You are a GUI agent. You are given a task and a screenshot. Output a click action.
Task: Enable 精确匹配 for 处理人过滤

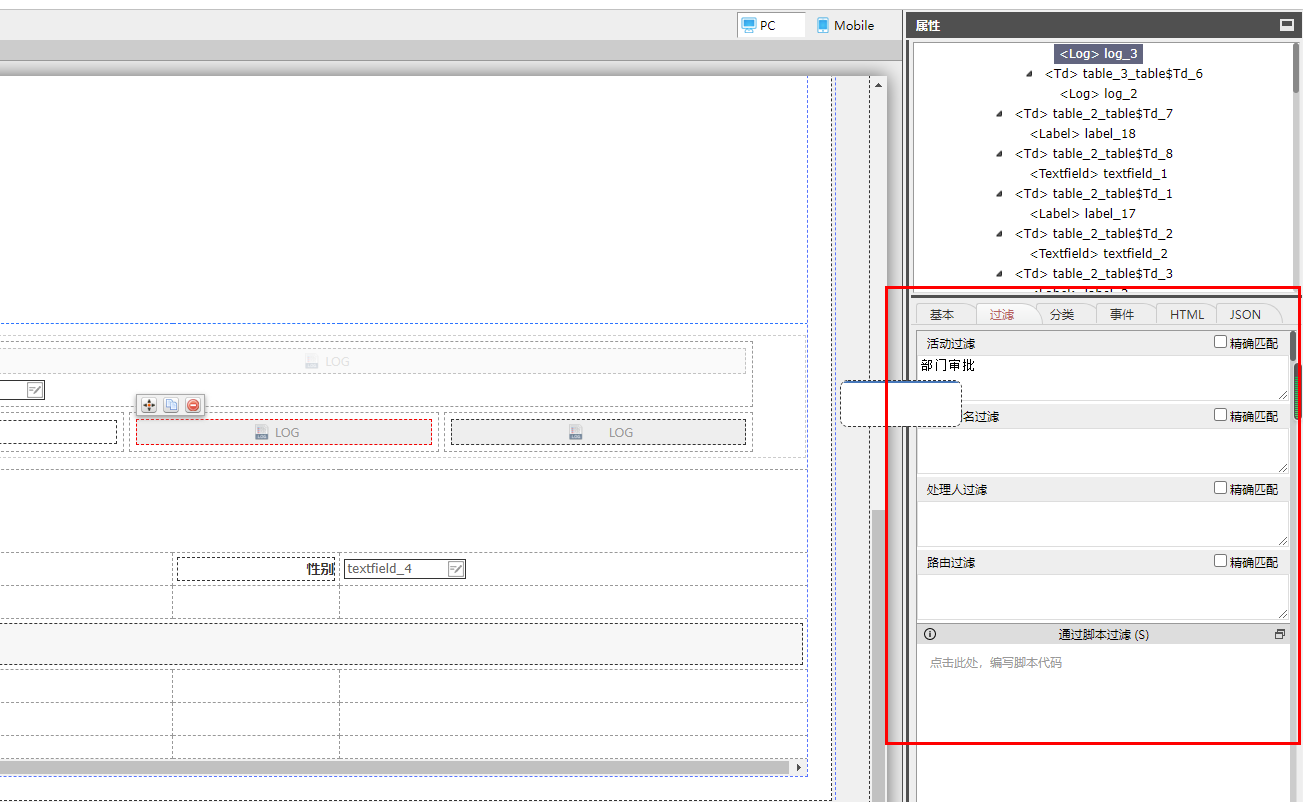tap(1220, 488)
